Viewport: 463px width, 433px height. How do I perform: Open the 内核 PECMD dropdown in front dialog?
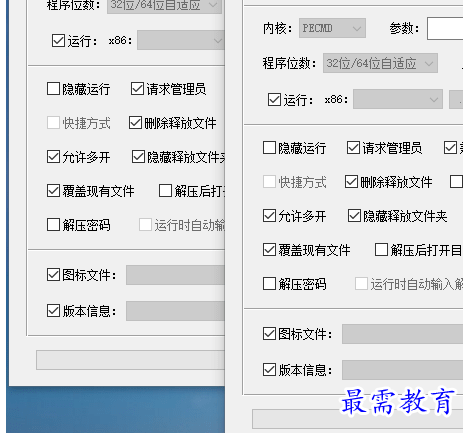point(332,28)
